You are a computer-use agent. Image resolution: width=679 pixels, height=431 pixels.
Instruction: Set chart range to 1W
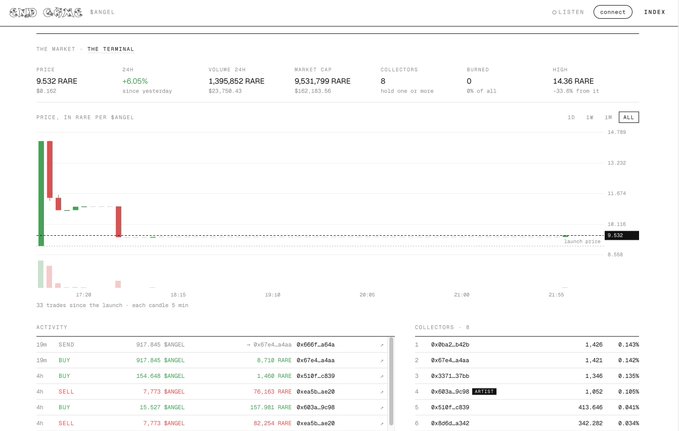click(589, 117)
